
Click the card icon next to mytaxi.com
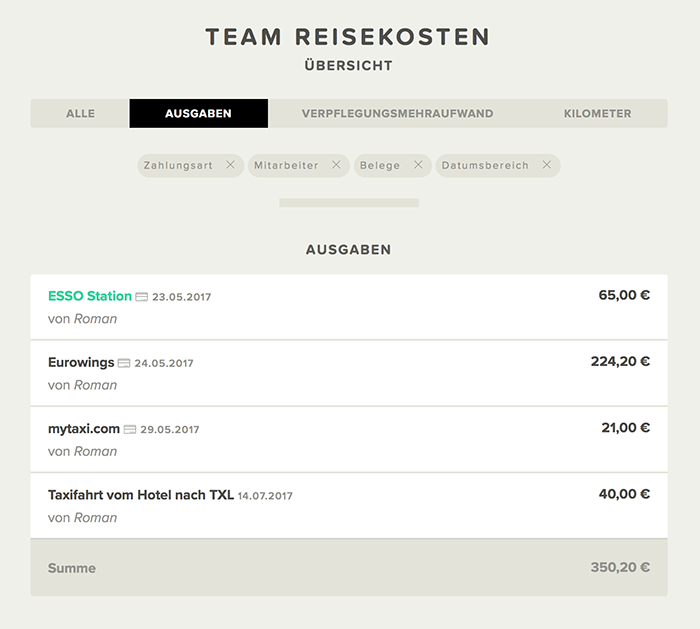point(129,429)
